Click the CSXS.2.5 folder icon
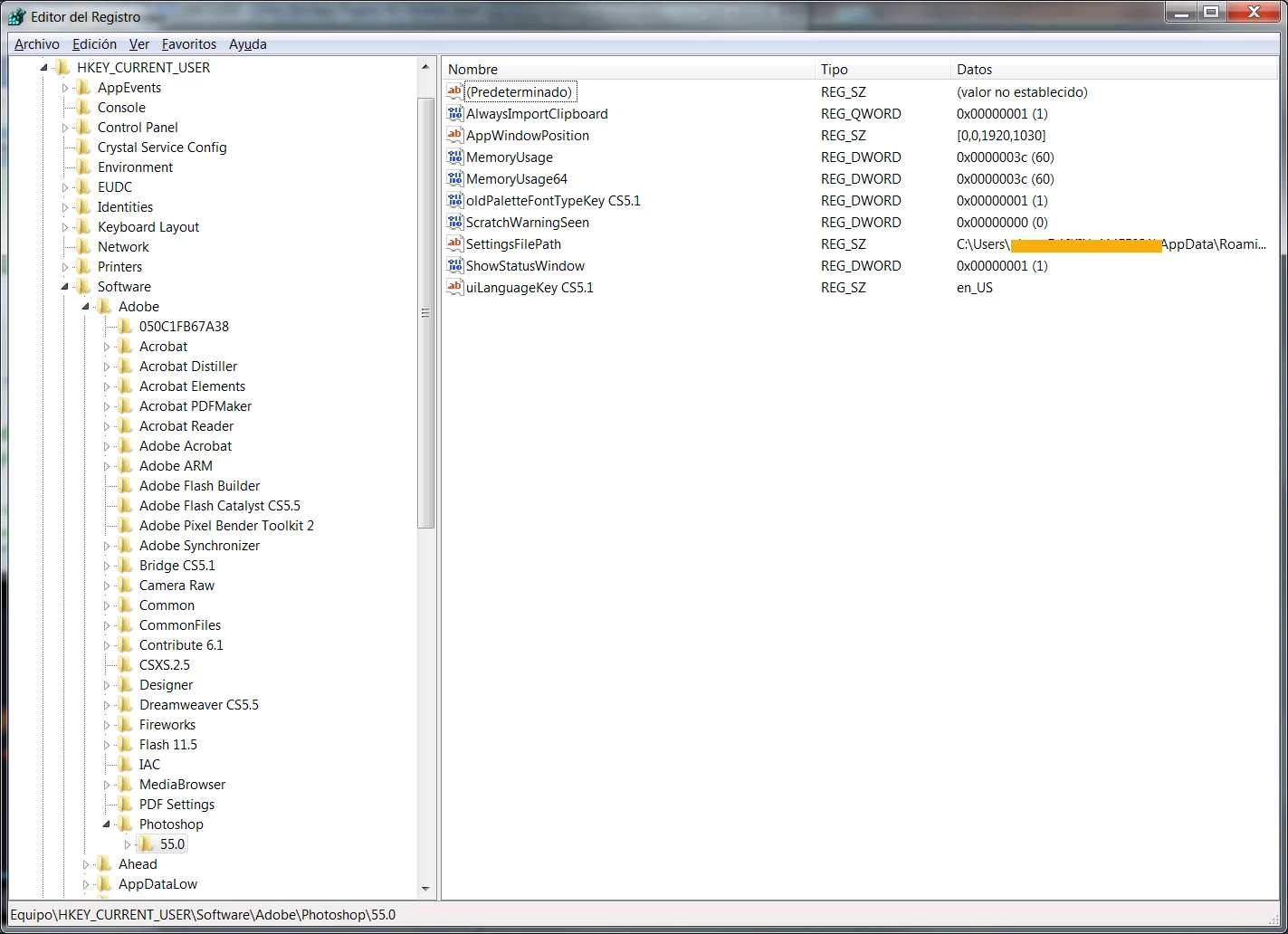1288x934 pixels. pyautogui.click(x=126, y=665)
